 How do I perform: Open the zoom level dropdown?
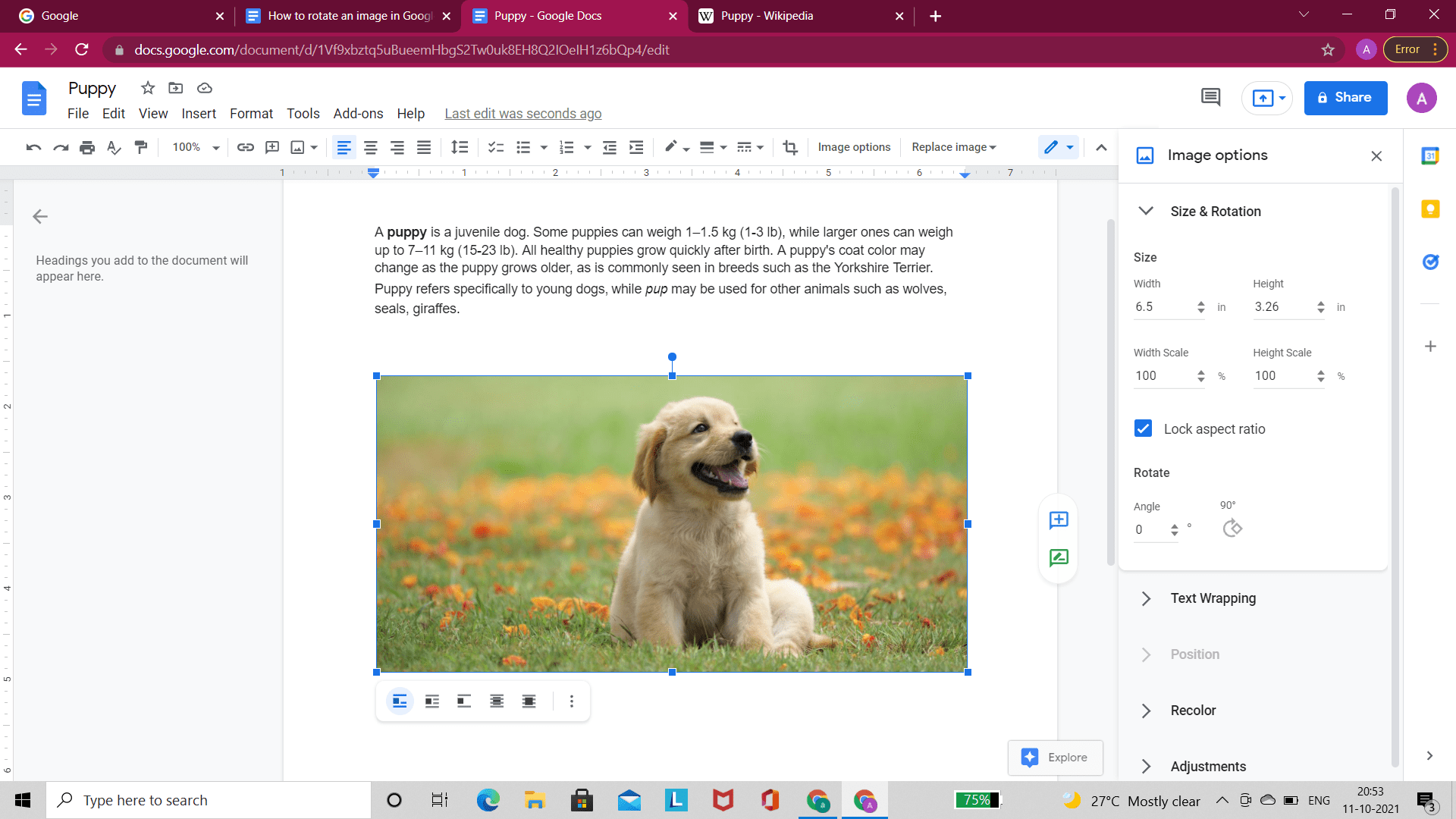pyautogui.click(x=193, y=147)
